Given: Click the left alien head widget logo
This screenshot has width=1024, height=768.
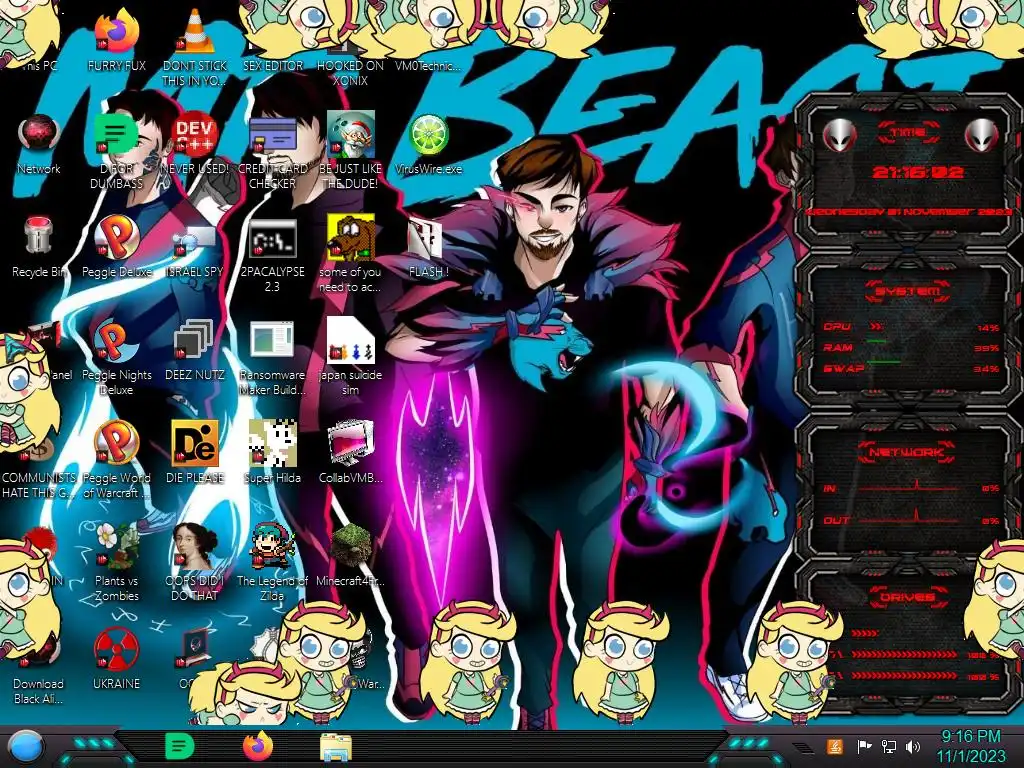Looking at the screenshot, I should [x=839, y=135].
